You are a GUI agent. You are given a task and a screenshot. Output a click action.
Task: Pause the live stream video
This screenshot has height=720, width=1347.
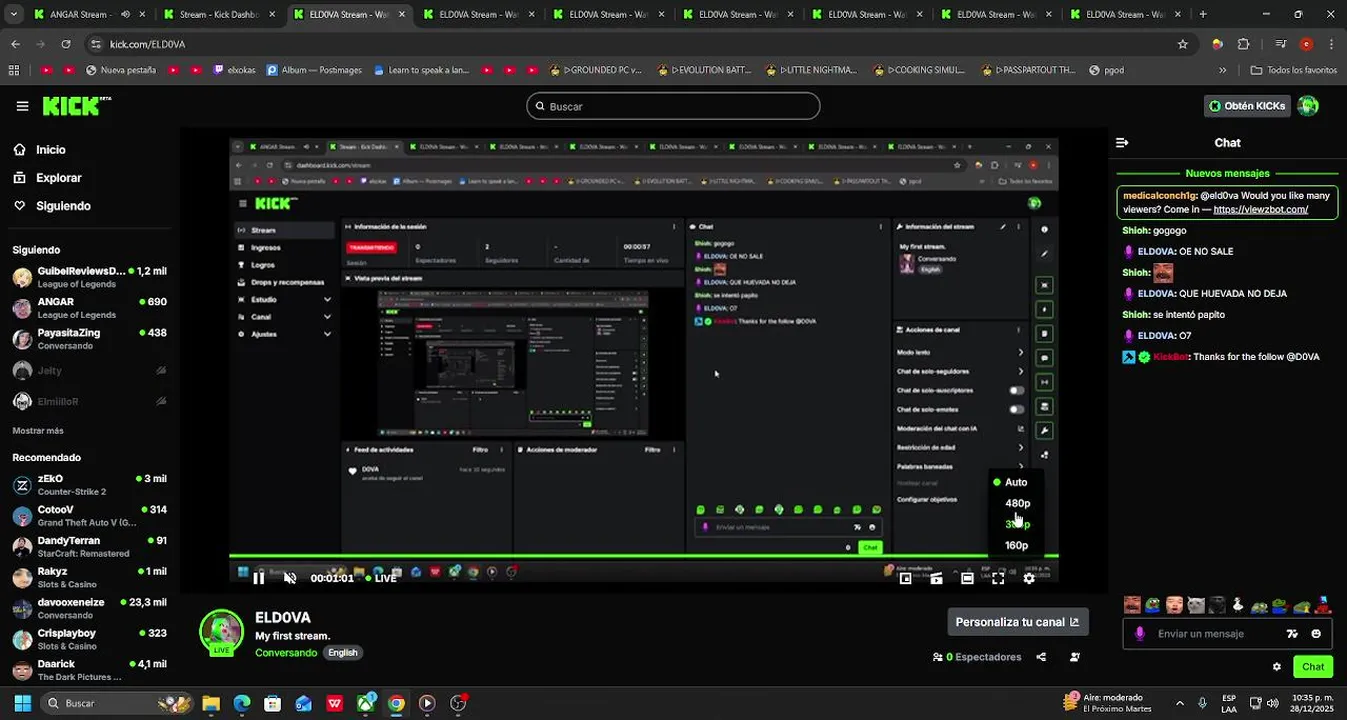coord(259,578)
